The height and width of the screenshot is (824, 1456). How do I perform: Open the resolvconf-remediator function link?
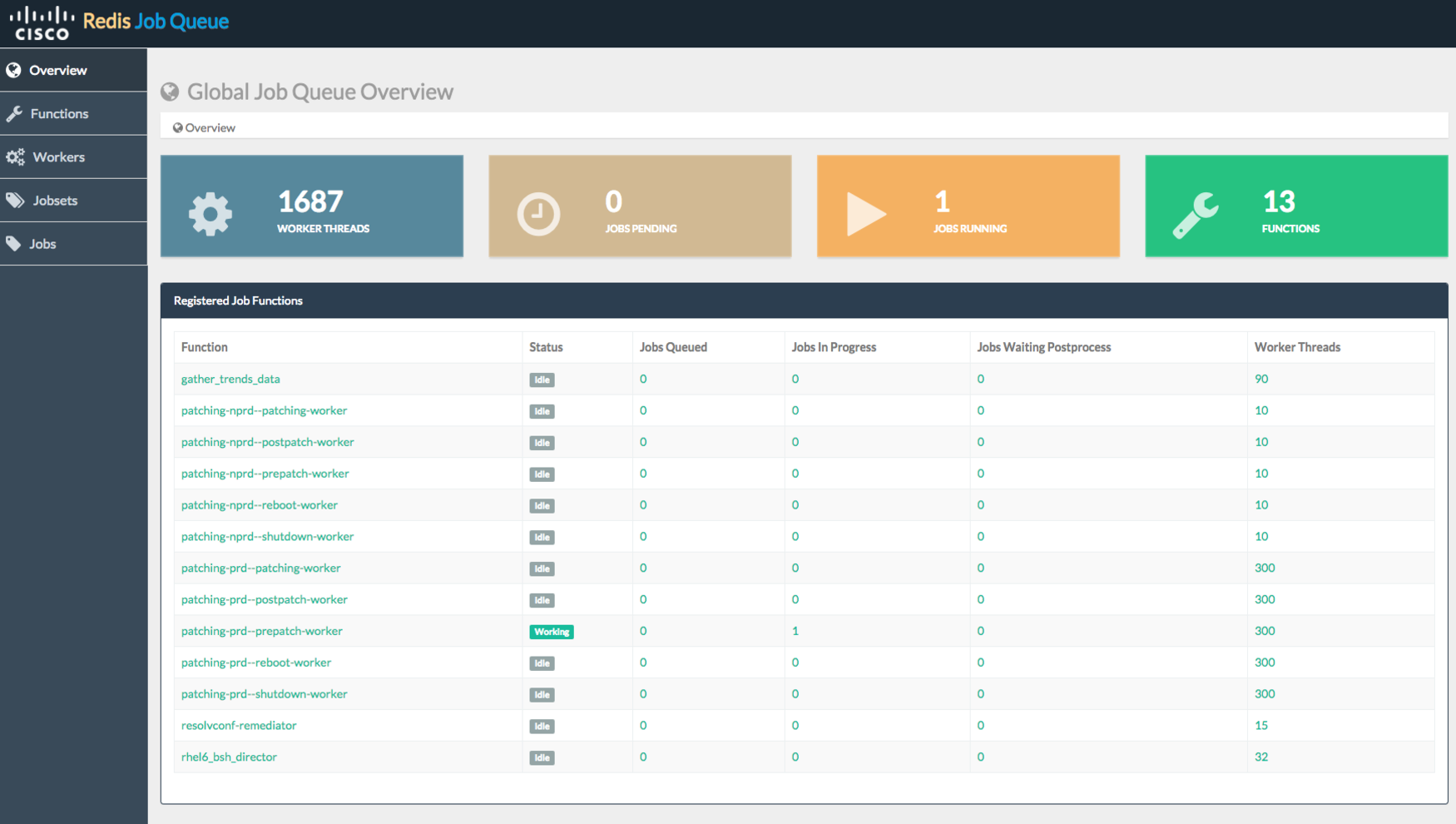(239, 726)
